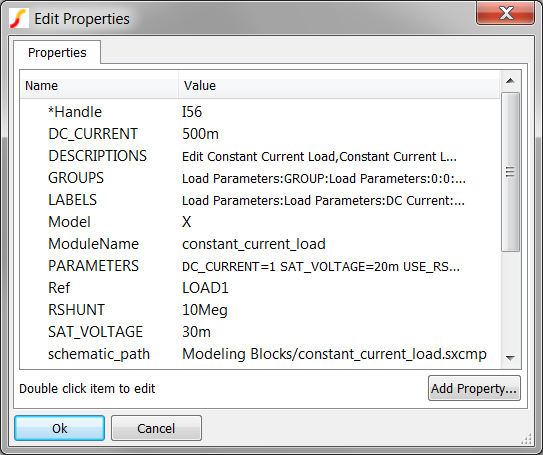Click the vertical scrollbar thumb
Image resolution: width=543 pixels, height=455 pixels.
[x=510, y=172]
